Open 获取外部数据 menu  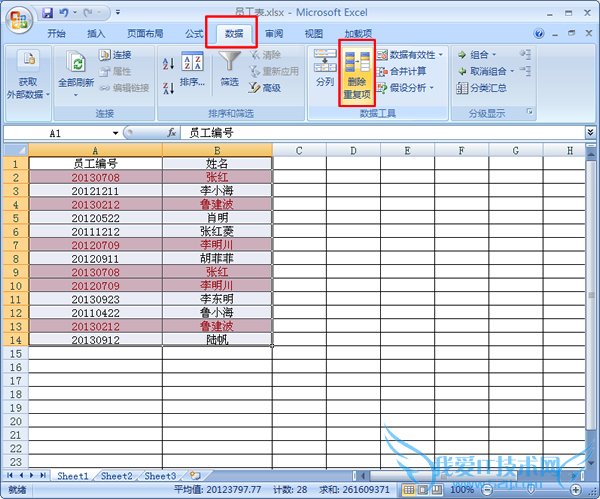tap(28, 75)
